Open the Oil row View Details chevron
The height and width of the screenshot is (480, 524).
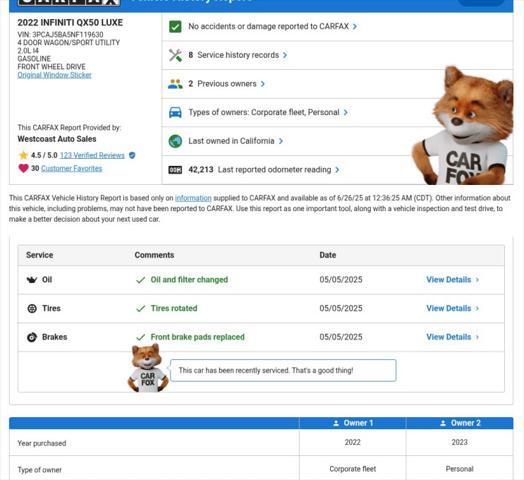coord(477,280)
